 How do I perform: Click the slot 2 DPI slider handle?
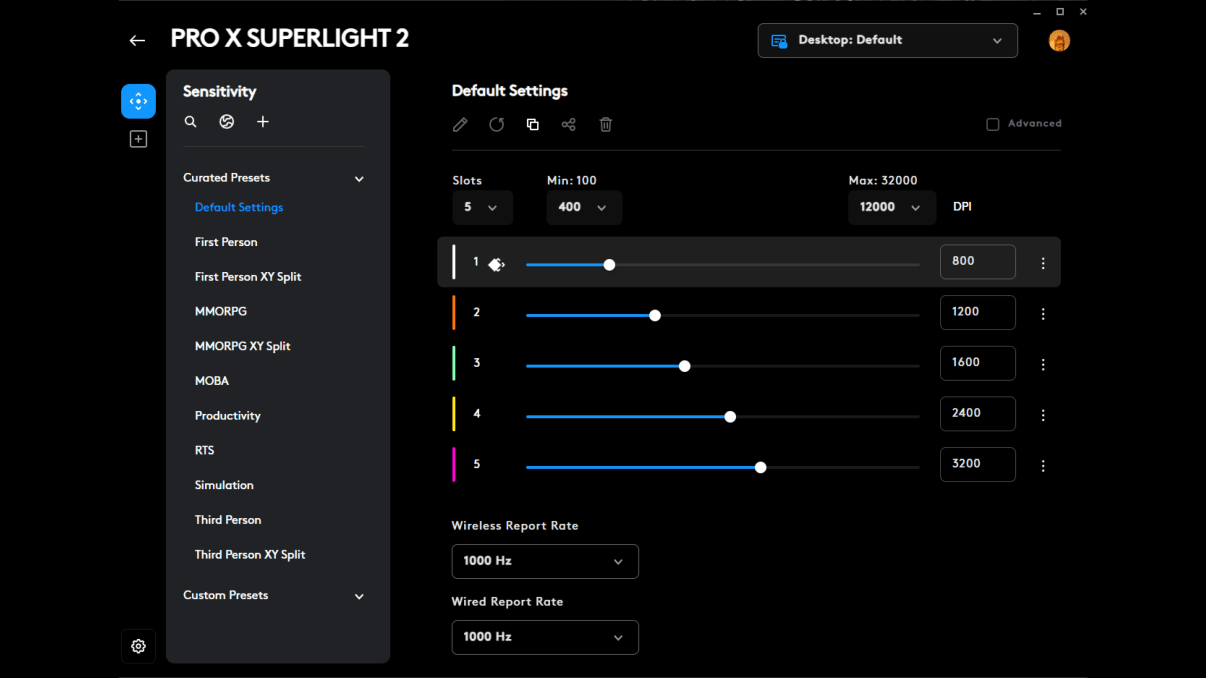[x=655, y=315]
